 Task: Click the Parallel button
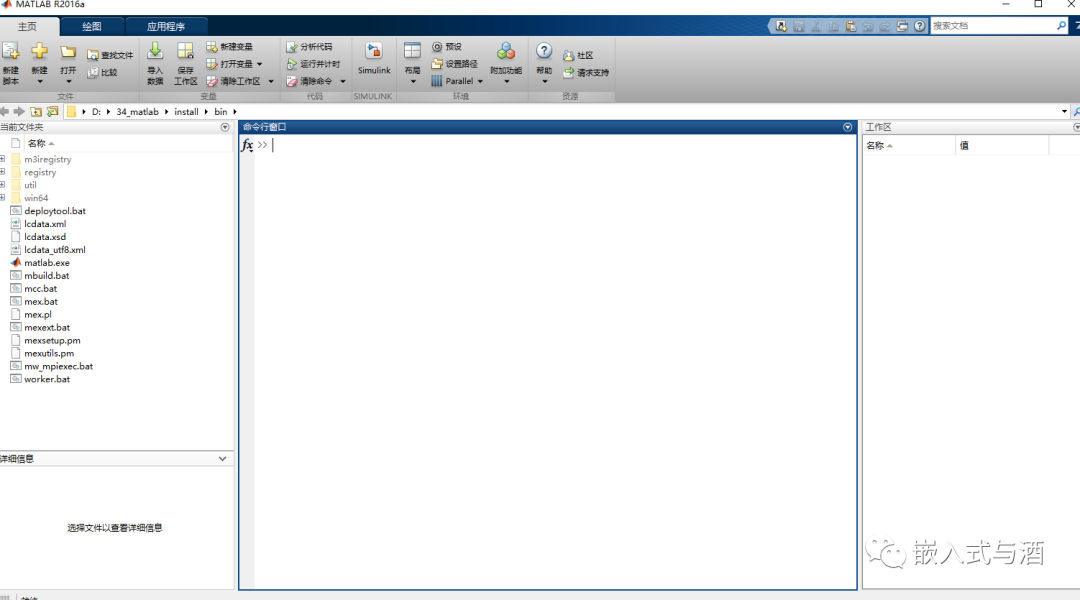[453, 81]
